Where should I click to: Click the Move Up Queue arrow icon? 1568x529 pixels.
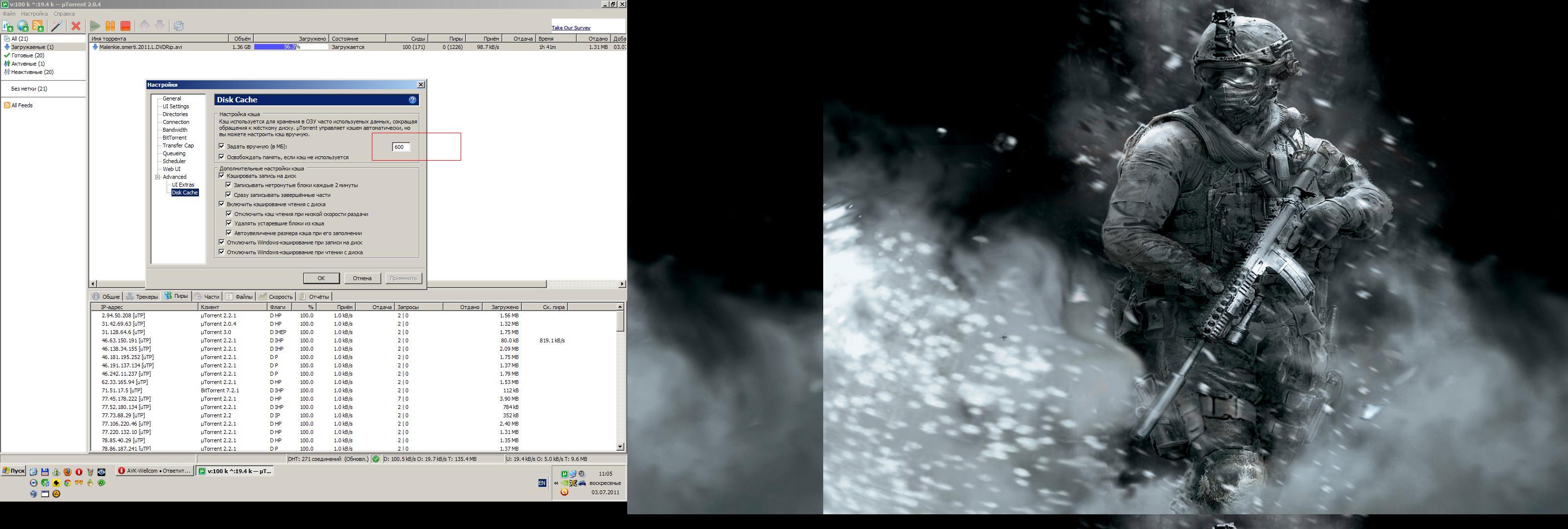pyautogui.click(x=145, y=25)
